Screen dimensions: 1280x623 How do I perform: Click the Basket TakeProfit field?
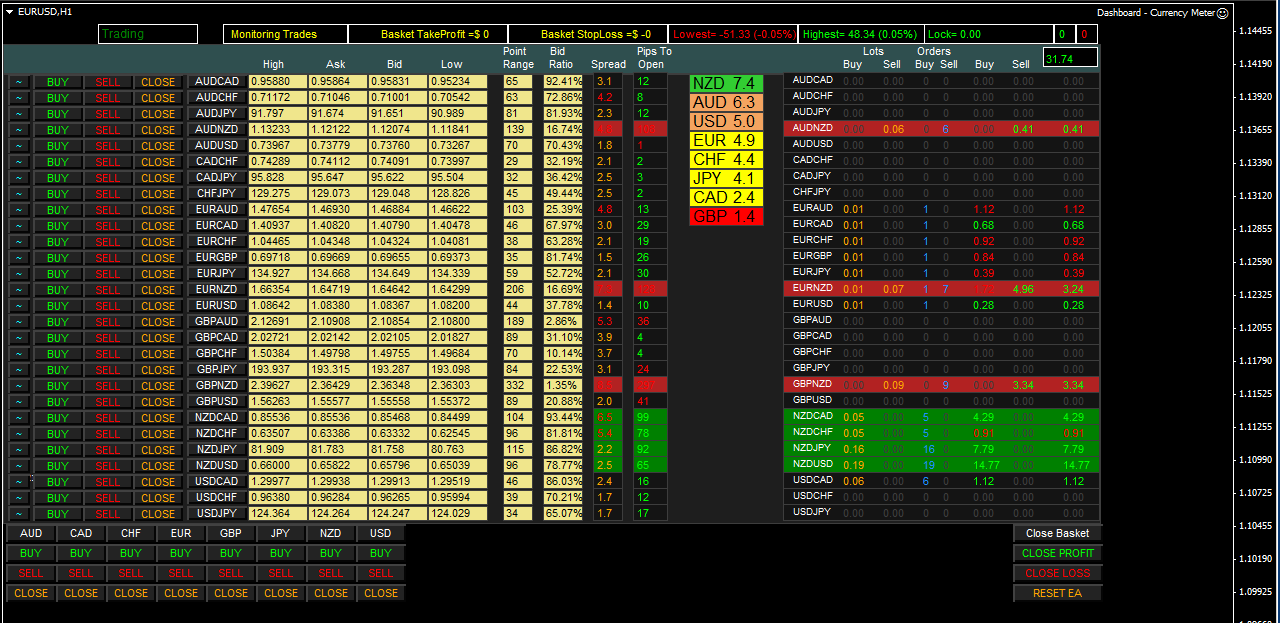coord(428,34)
